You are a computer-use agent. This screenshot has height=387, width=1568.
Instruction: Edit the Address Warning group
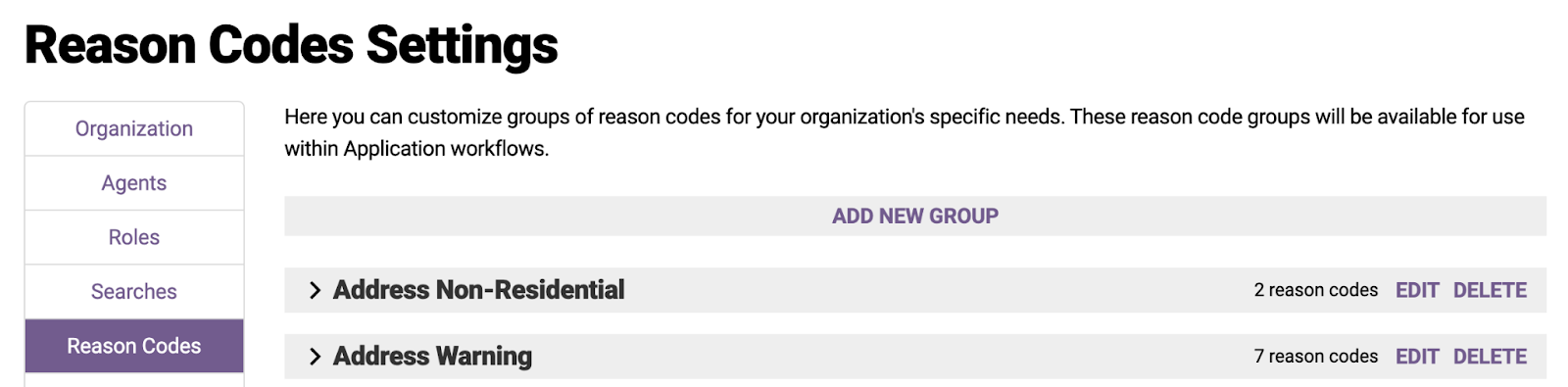click(1417, 357)
